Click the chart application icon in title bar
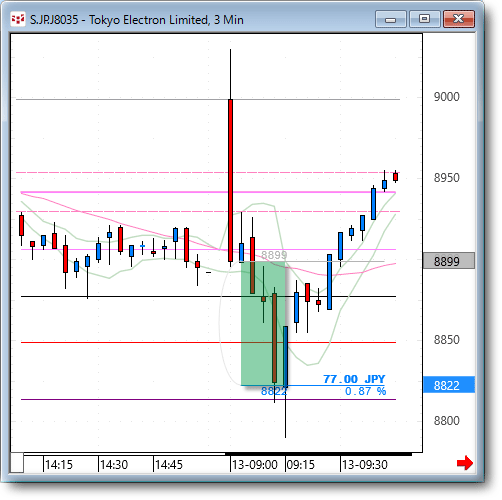The height and width of the screenshot is (500, 502). pyautogui.click(x=18, y=20)
